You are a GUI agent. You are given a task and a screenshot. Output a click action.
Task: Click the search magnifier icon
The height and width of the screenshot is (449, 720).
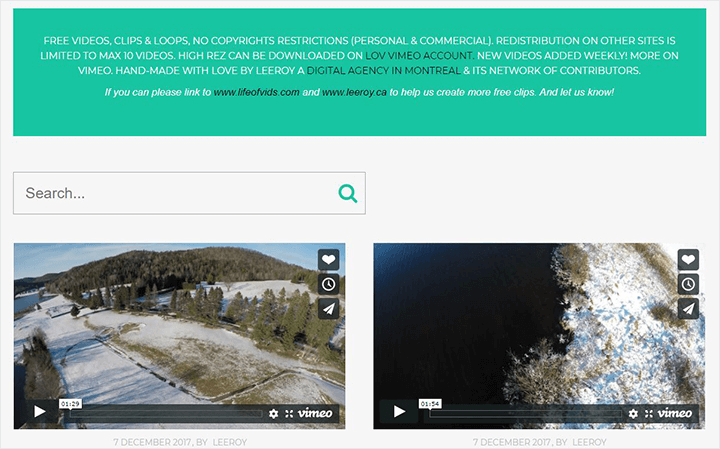click(x=347, y=193)
